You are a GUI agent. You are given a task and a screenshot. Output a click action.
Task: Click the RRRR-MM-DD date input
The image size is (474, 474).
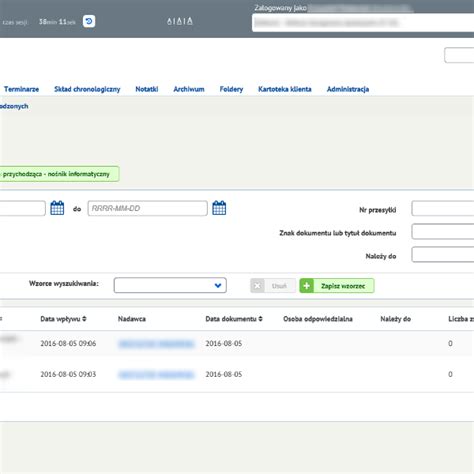coord(147,208)
